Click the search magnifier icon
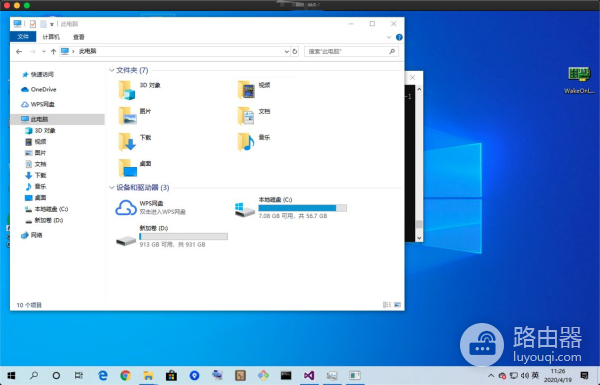 [x=392, y=51]
